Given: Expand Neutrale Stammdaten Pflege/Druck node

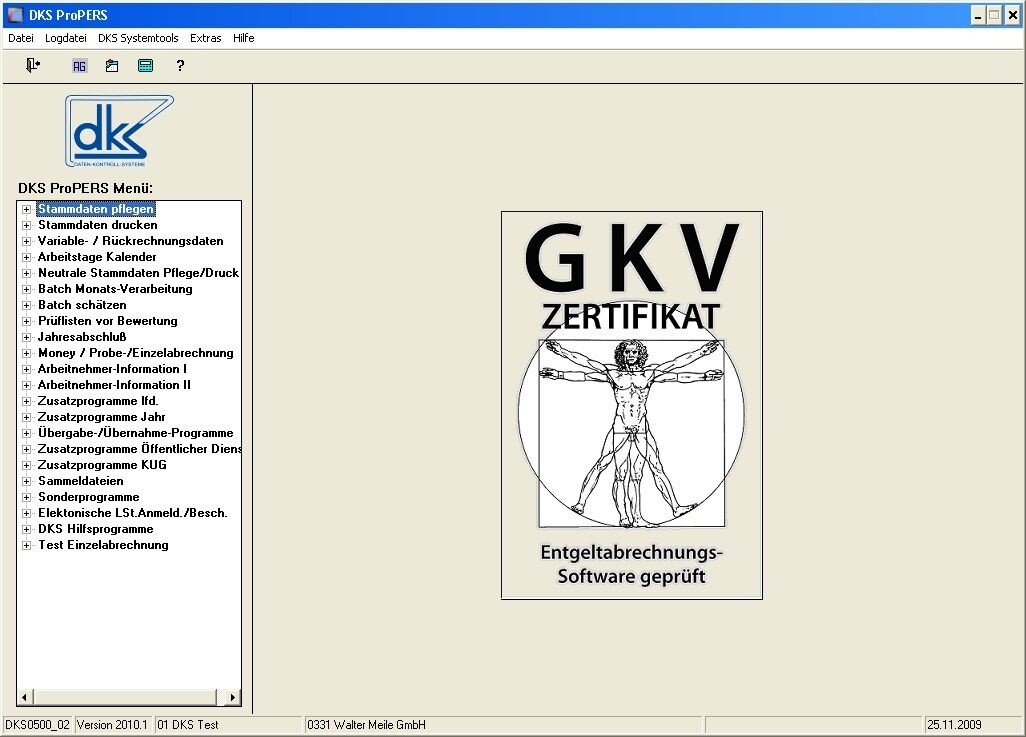Looking at the screenshot, I should click(26, 274).
